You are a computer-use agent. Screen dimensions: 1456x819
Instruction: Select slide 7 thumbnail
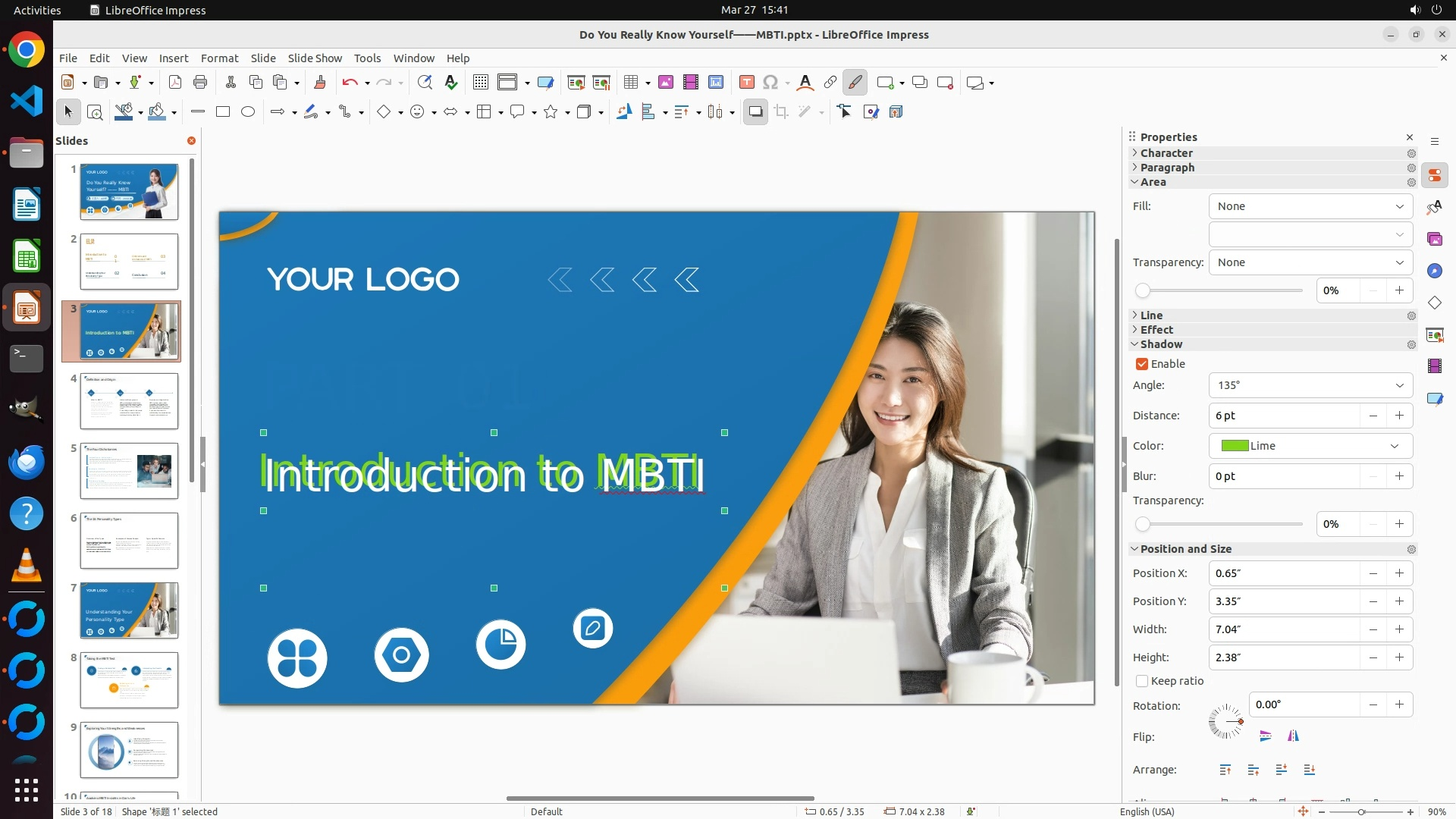pyautogui.click(x=129, y=610)
